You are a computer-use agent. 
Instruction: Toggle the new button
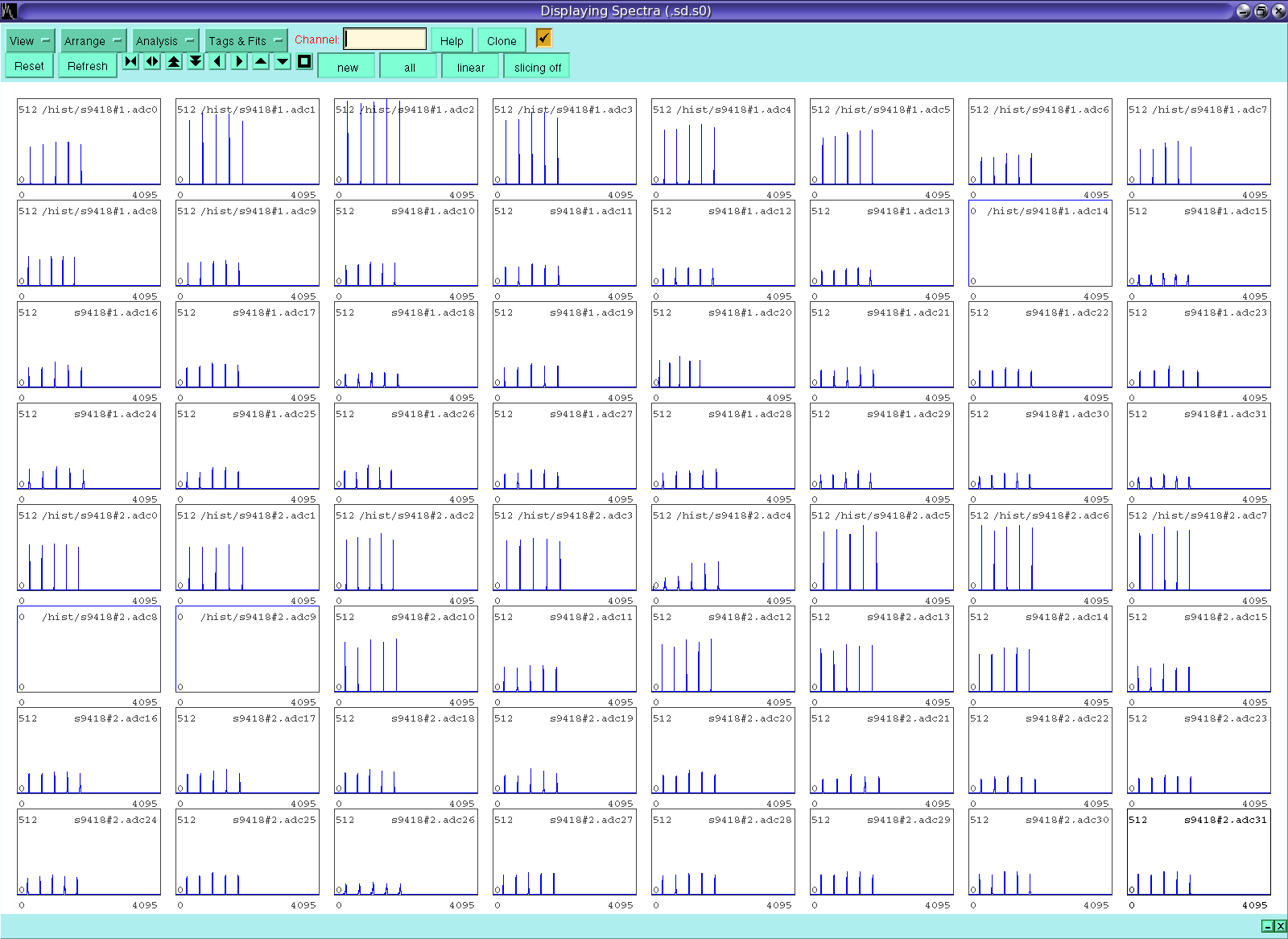click(x=348, y=67)
